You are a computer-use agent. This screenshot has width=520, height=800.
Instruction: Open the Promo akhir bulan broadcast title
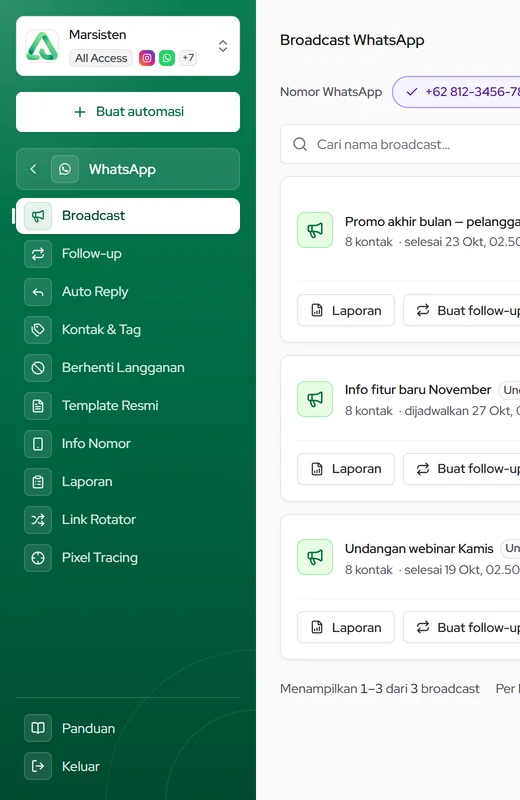[432, 221]
